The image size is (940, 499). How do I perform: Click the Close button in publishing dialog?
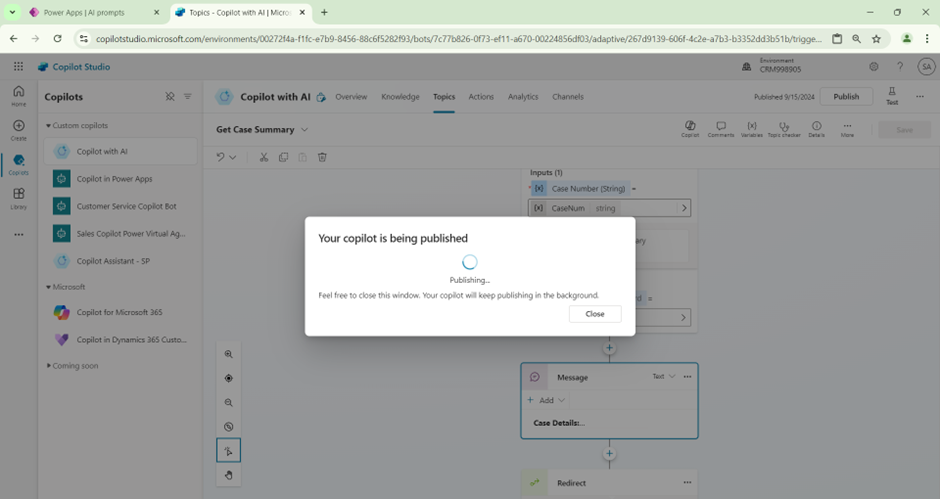[x=595, y=314]
